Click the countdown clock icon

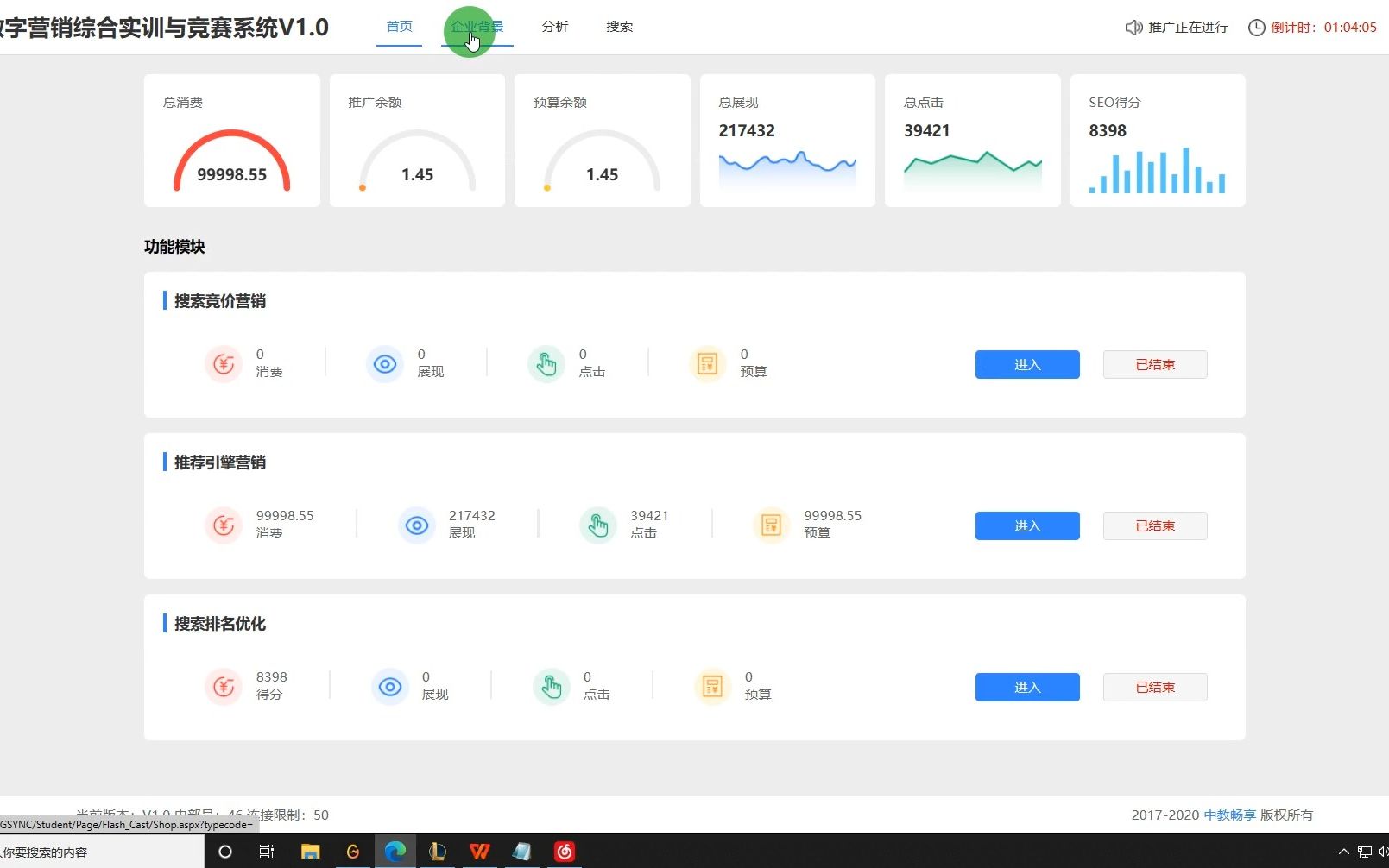coord(1257,28)
